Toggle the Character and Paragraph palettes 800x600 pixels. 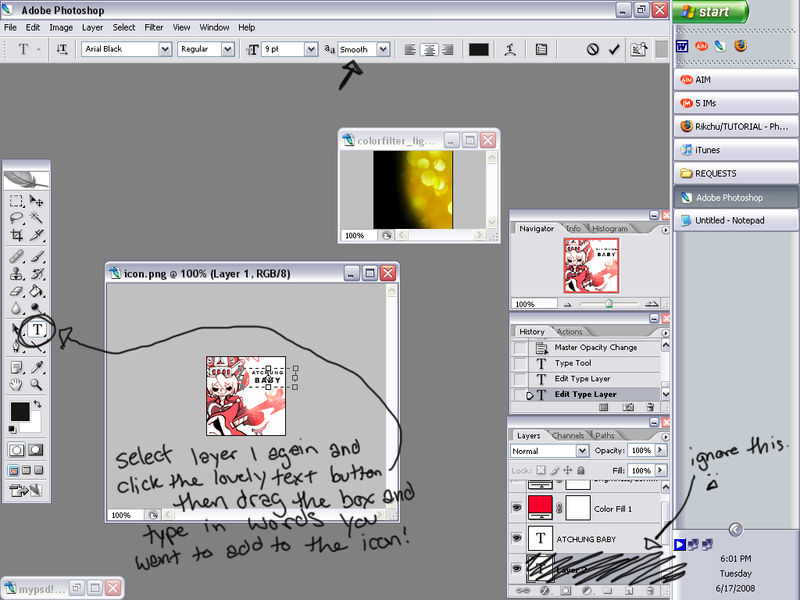(541, 49)
